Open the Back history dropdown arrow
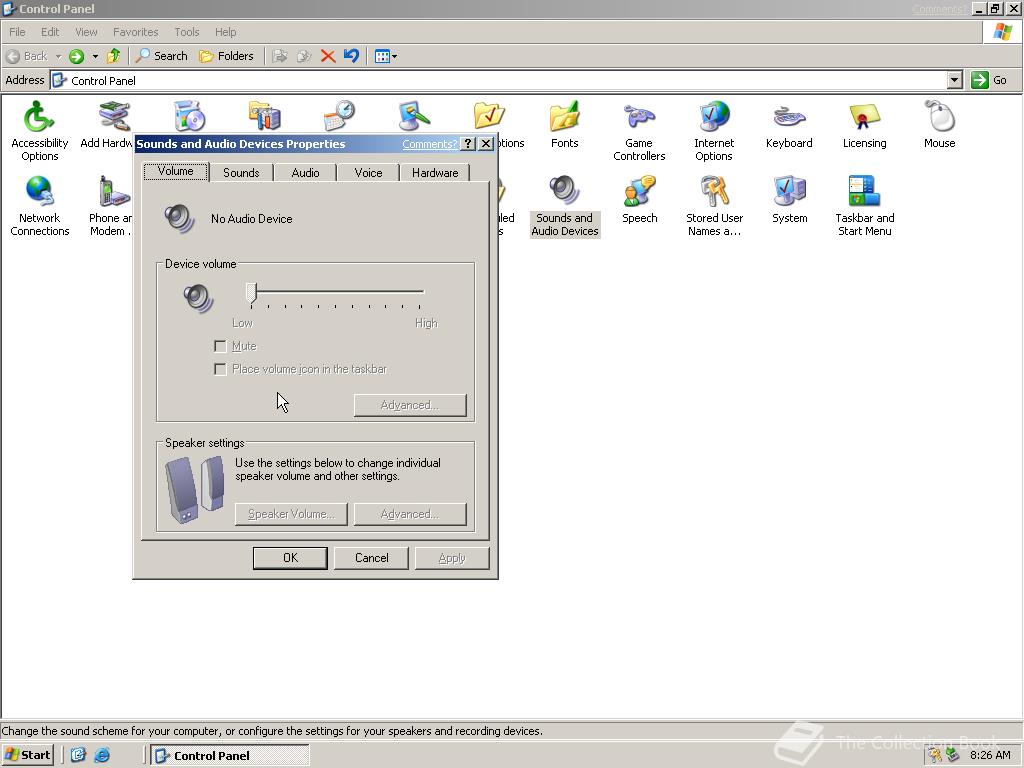Viewport: 1024px width, 768px height. [x=58, y=56]
